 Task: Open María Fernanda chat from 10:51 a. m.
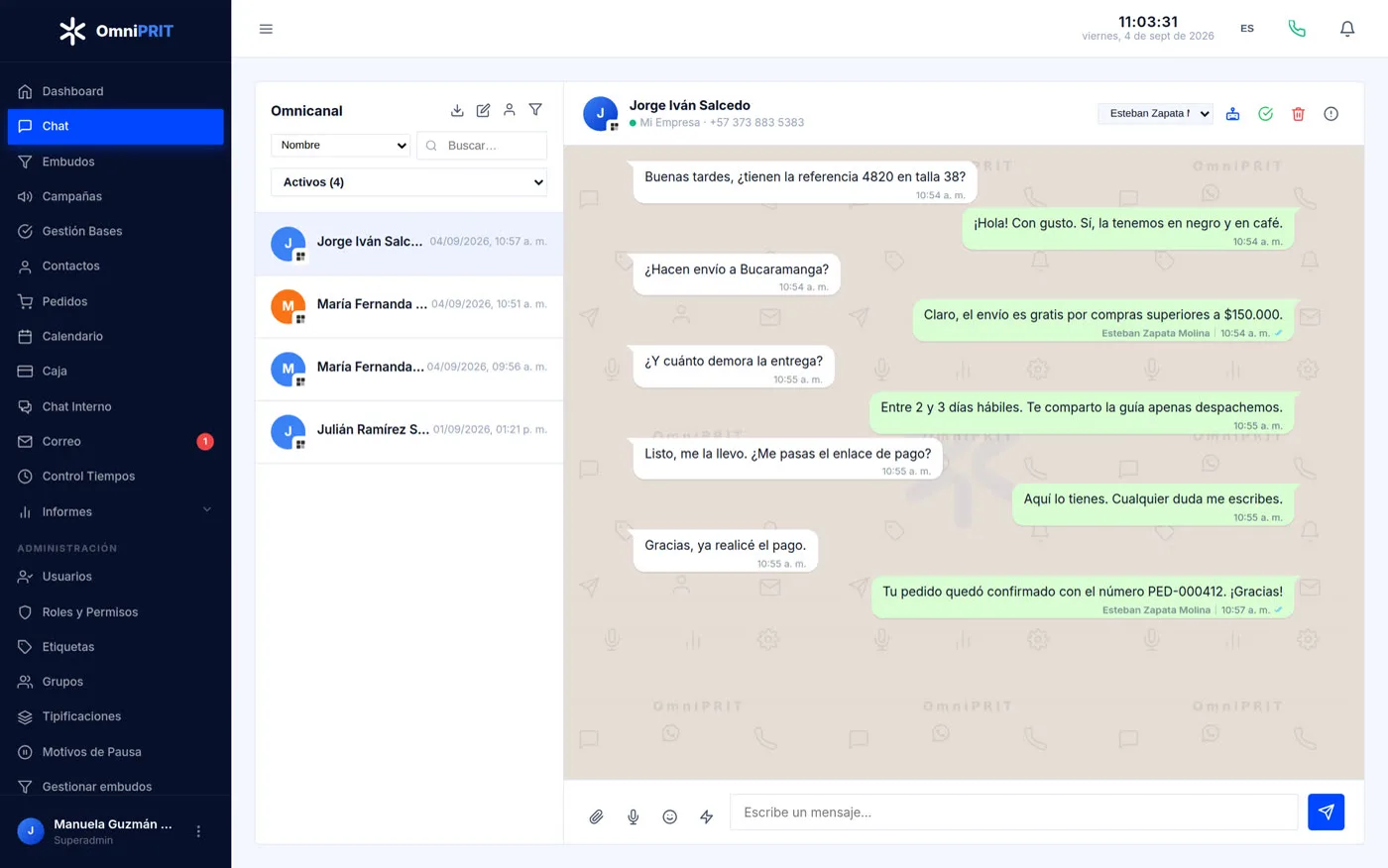408,306
